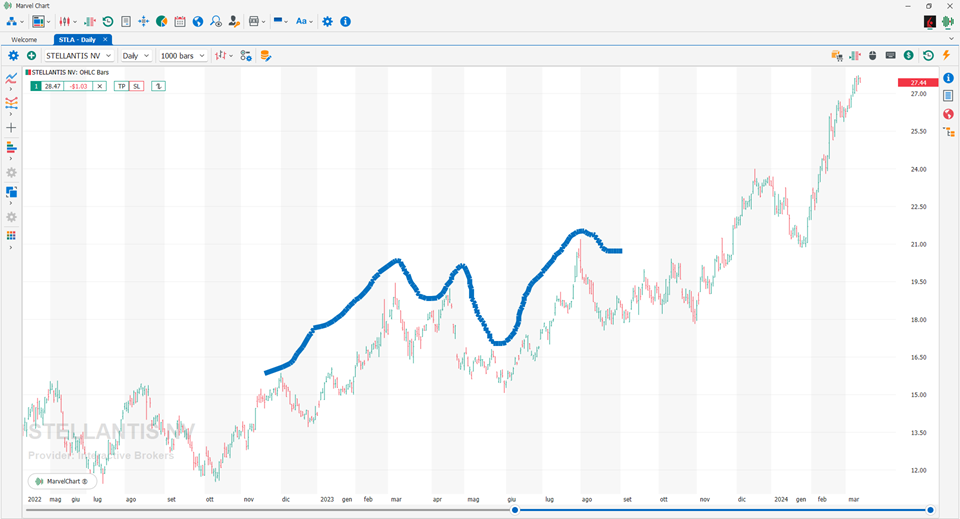Viewport: 960px width, 519px height.
Task: Open chart settings gear beside green plus
Action: [x=13, y=56]
